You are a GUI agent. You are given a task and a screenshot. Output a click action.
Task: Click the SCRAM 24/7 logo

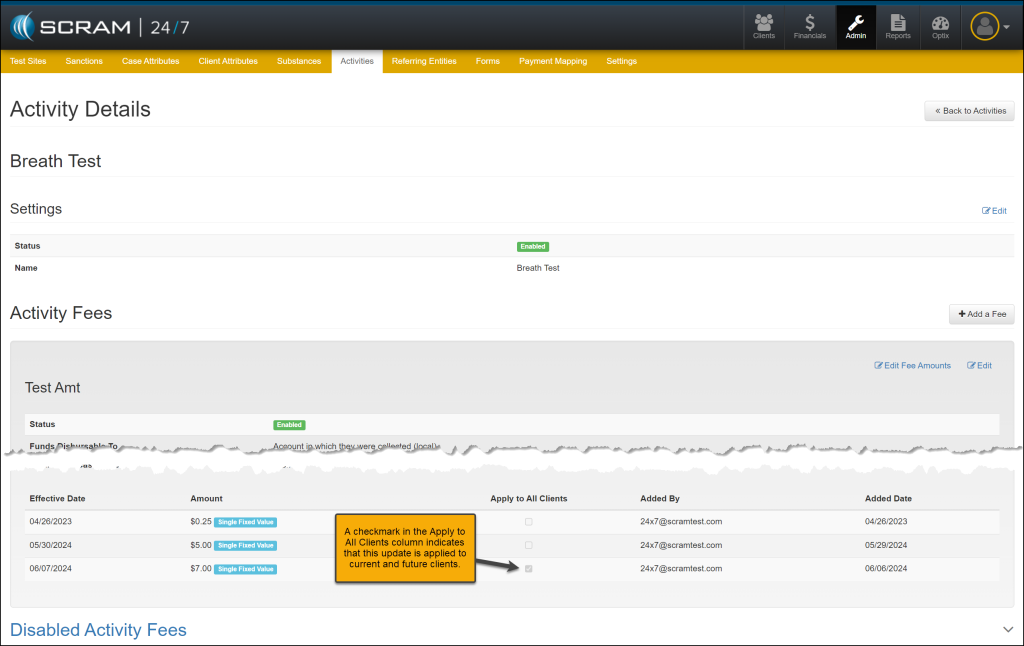(x=99, y=26)
